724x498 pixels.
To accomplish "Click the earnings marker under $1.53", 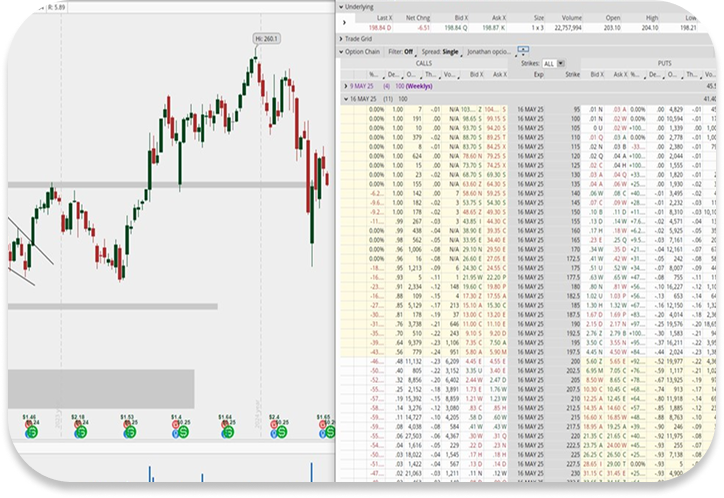I will [130, 433].
